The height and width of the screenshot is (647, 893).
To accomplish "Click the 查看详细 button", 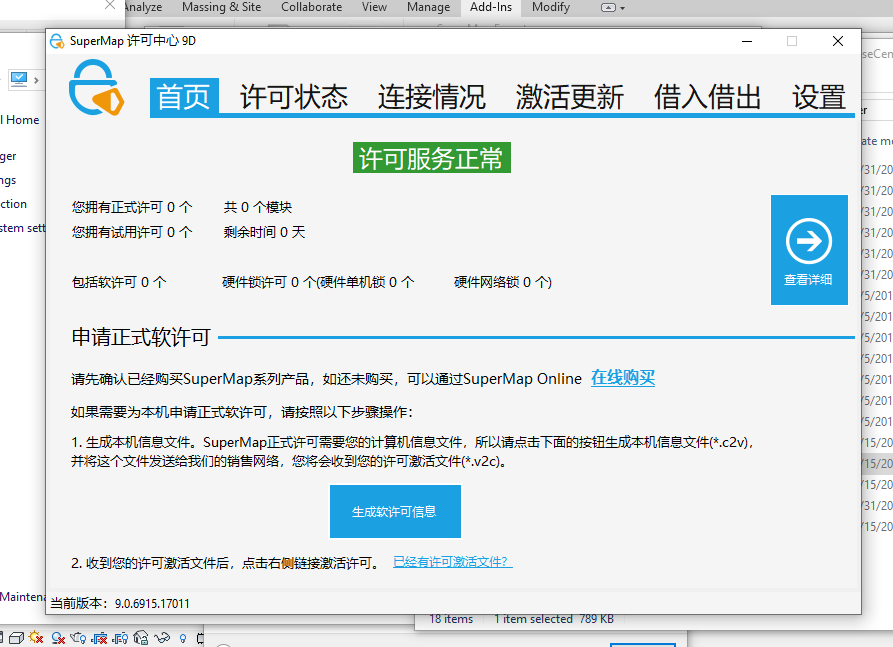I will (x=809, y=250).
